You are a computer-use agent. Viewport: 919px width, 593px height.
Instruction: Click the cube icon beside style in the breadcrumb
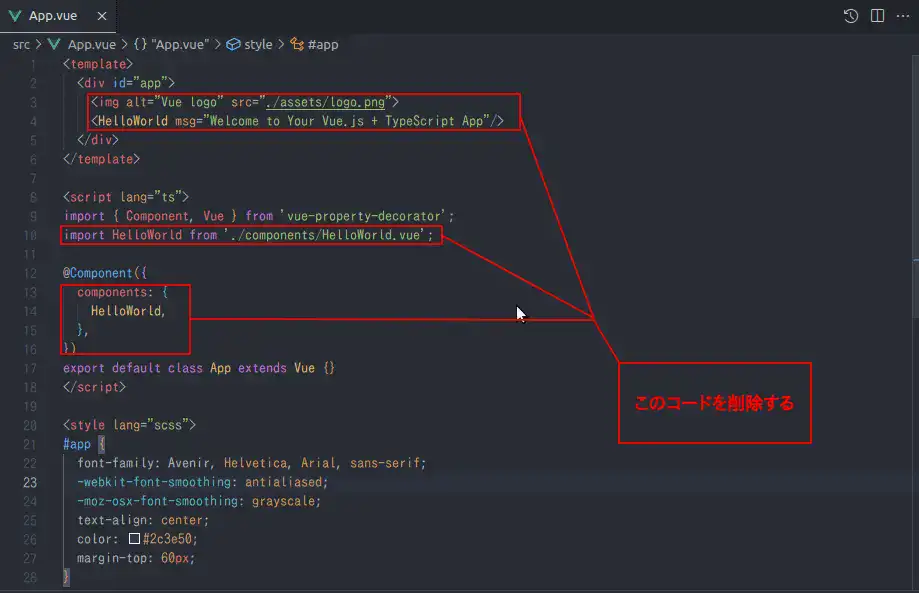tap(233, 44)
